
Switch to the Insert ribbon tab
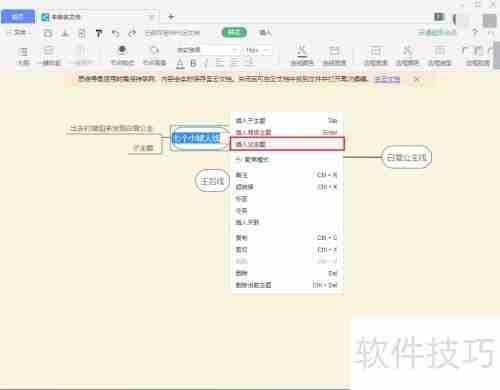click(x=265, y=32)
